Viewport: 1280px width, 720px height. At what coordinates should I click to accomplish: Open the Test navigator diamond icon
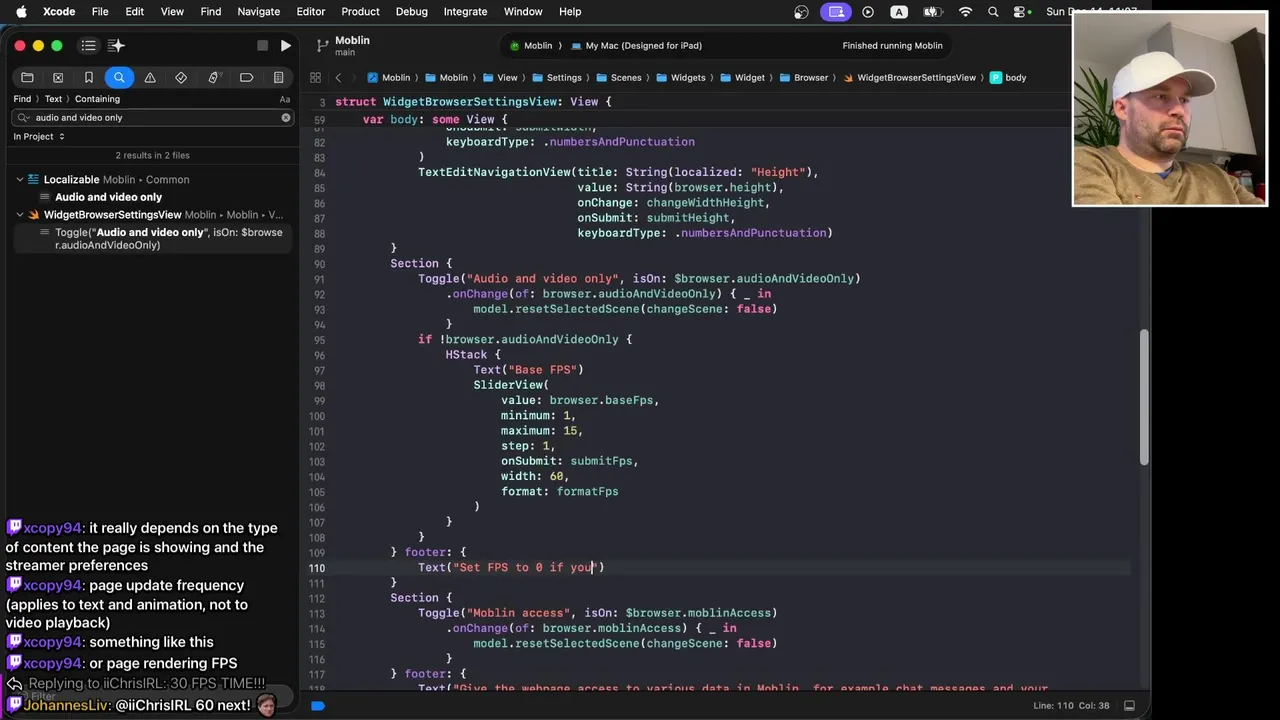point(181,77)
